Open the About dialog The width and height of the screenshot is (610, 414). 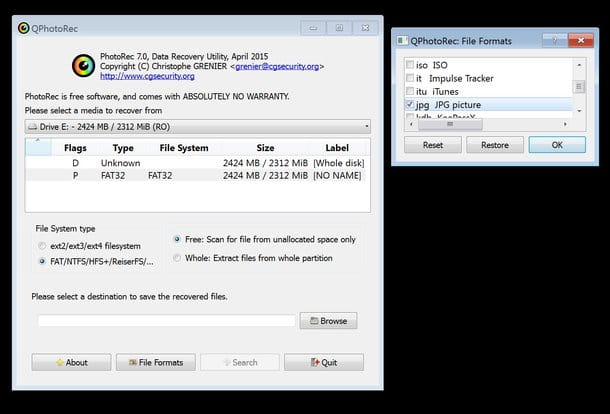point(71,362)
